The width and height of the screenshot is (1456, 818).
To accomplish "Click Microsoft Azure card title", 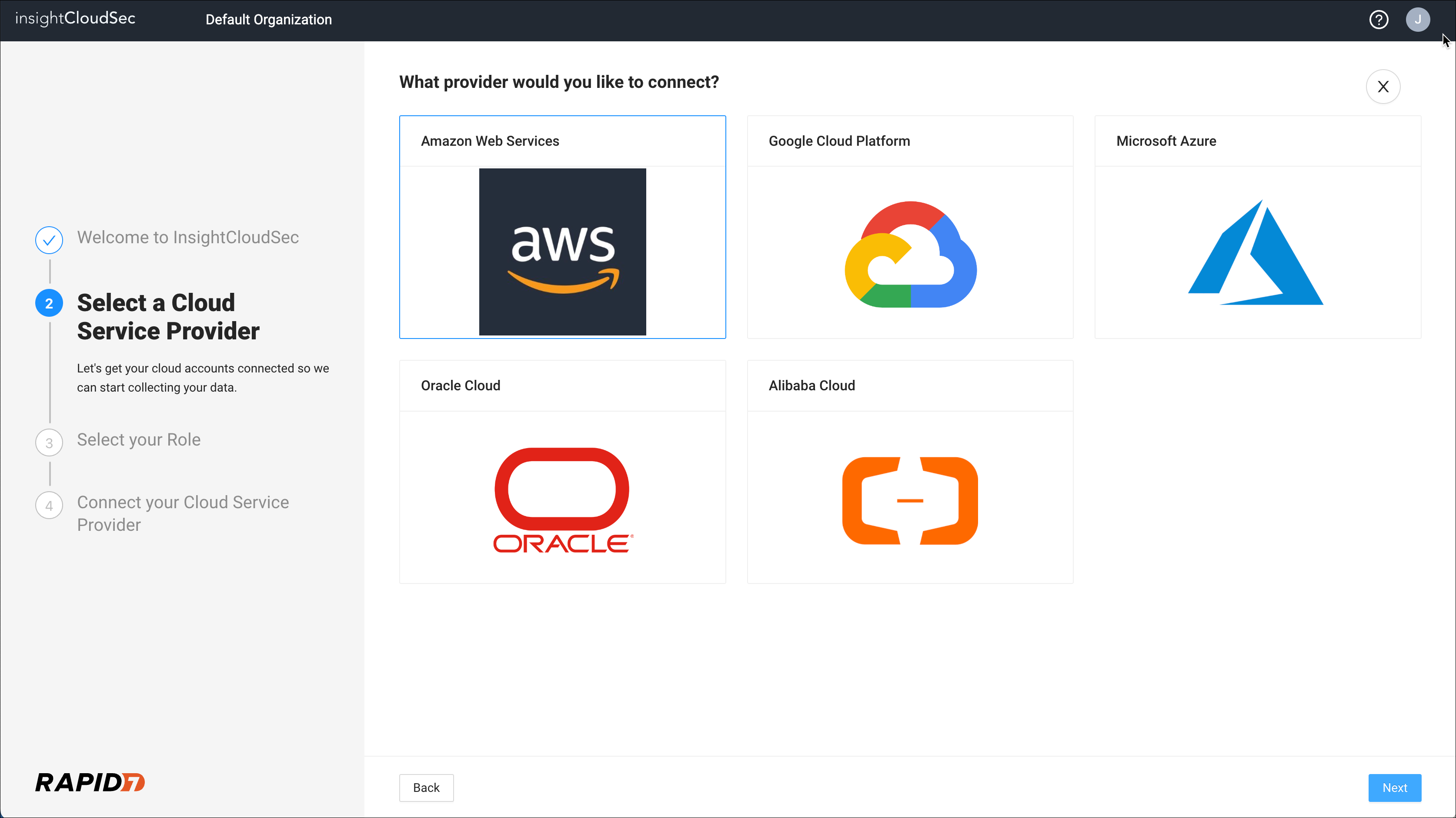I will click(1166, 141).
